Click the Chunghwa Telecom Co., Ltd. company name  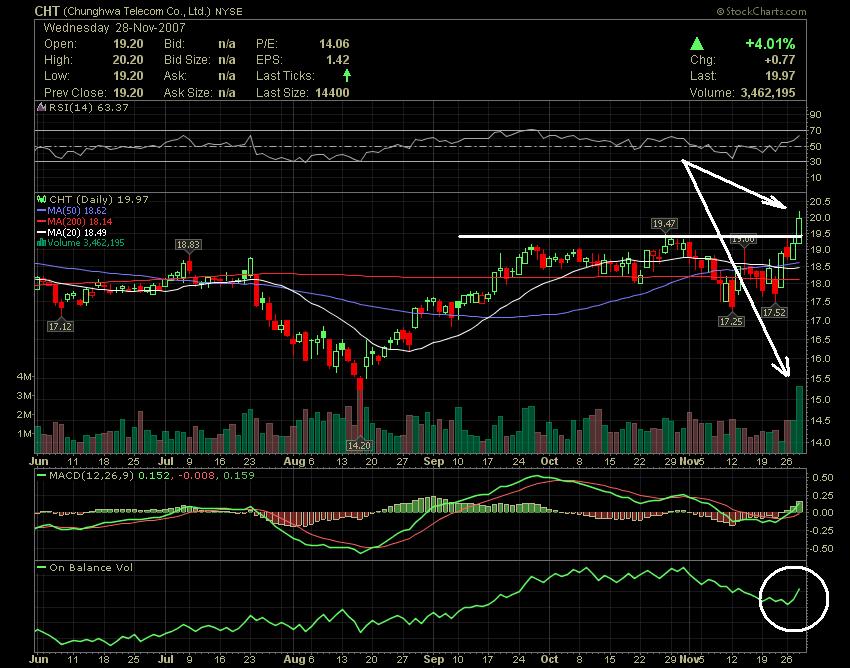coord(137,11)
